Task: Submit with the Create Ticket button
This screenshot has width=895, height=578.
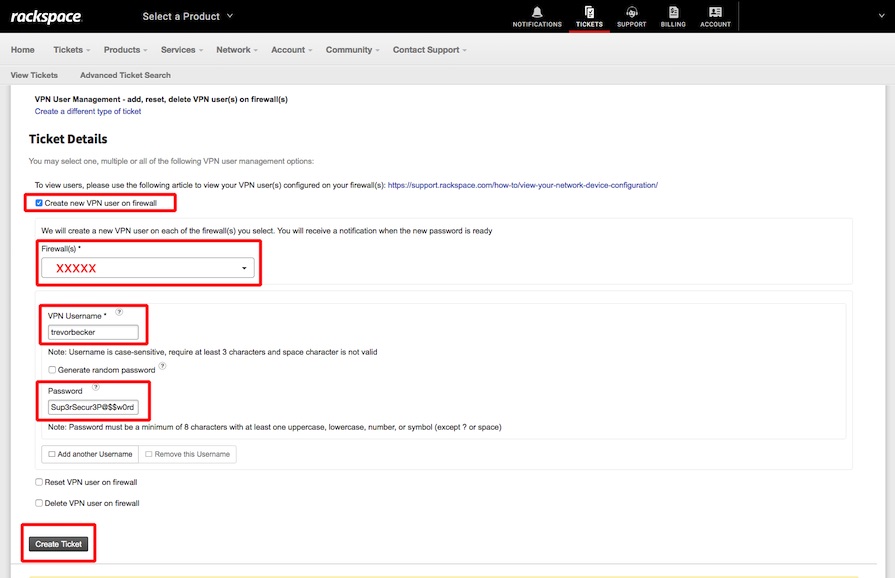Action: (x=58, y=544)
